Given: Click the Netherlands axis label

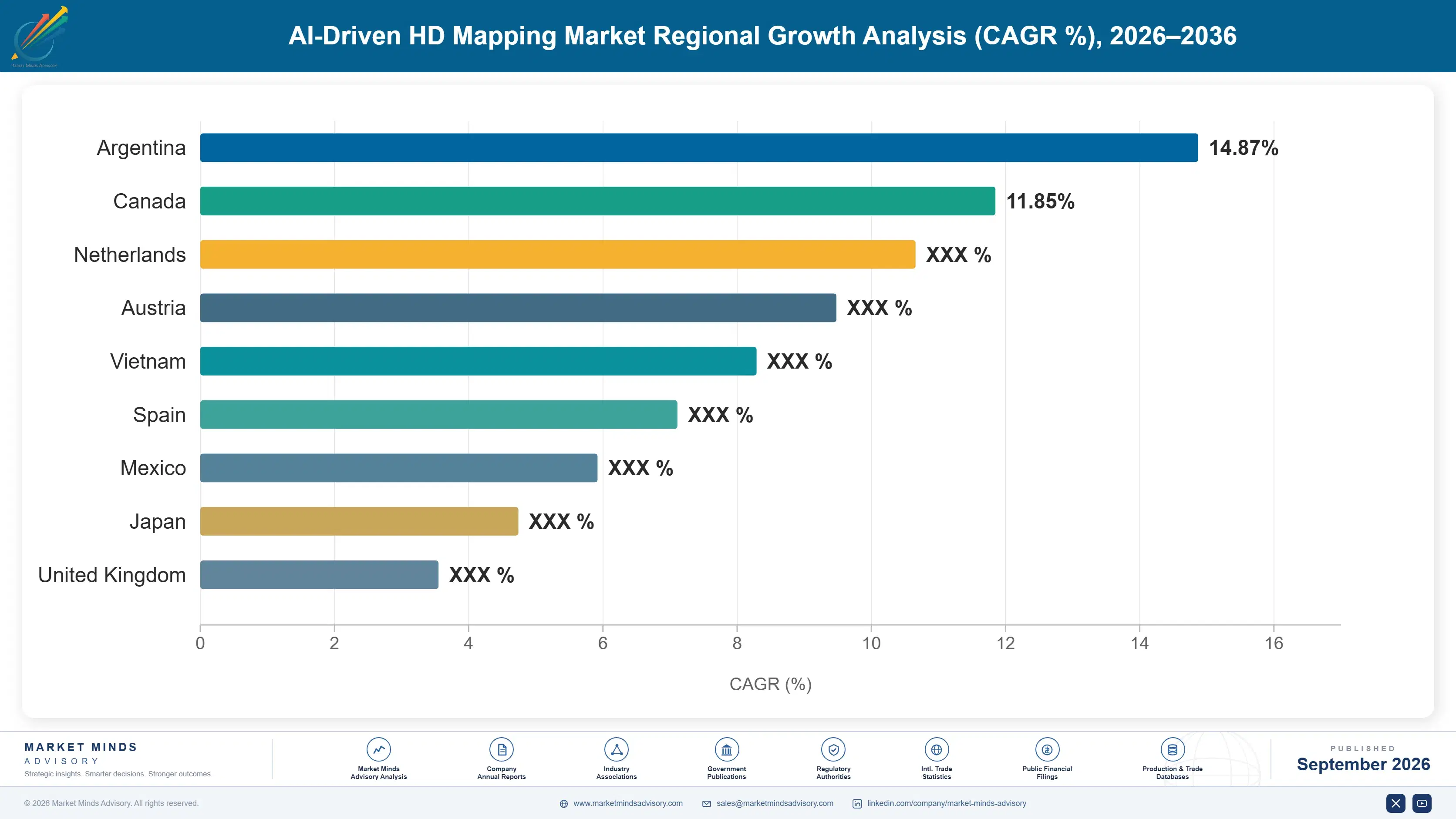Looking at the screenshot, I should [130, 254].
